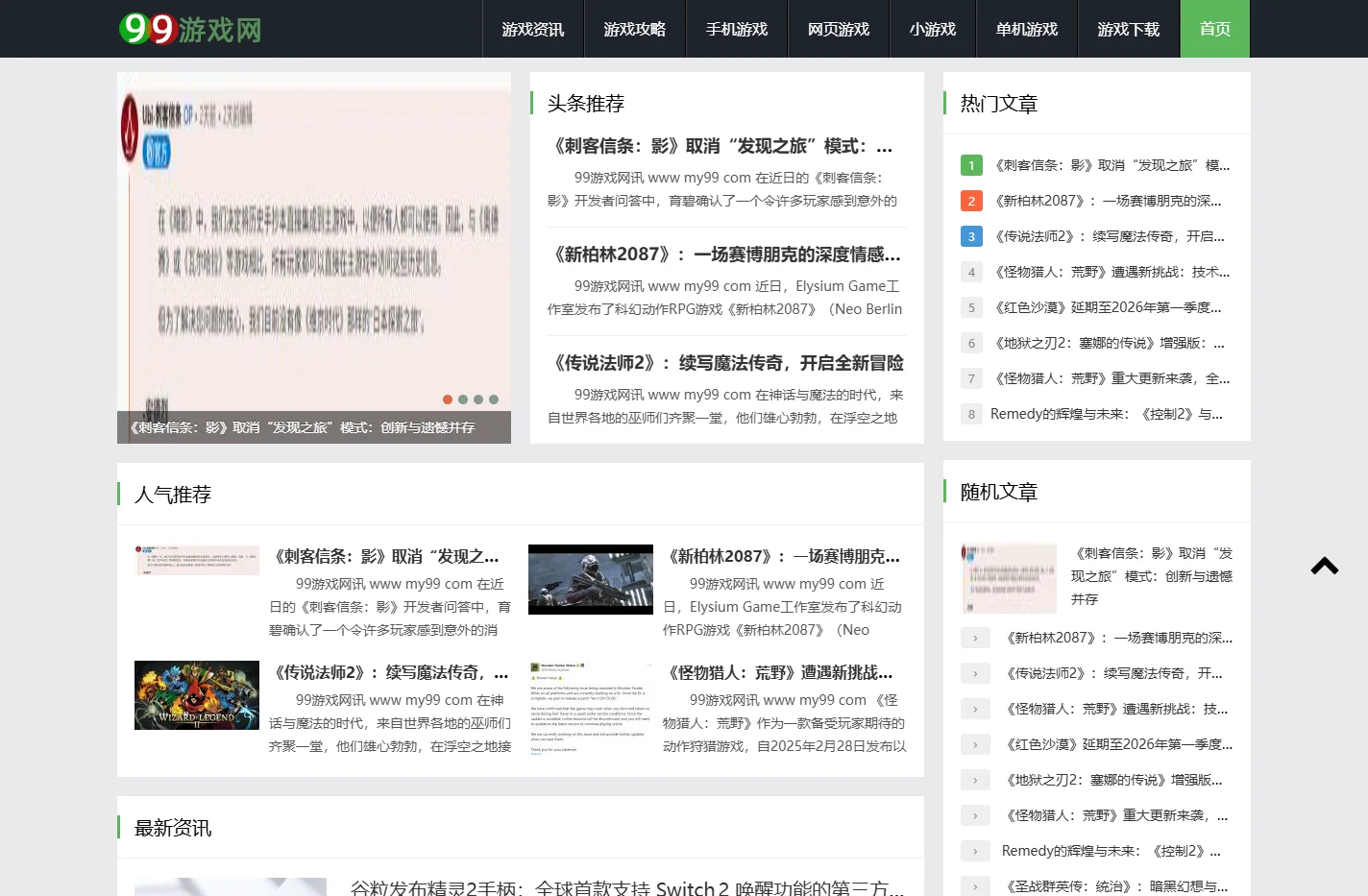Click the back-to-top arrow icon
This screenshot has width=1368, height=896.
tap(1325, 566)
